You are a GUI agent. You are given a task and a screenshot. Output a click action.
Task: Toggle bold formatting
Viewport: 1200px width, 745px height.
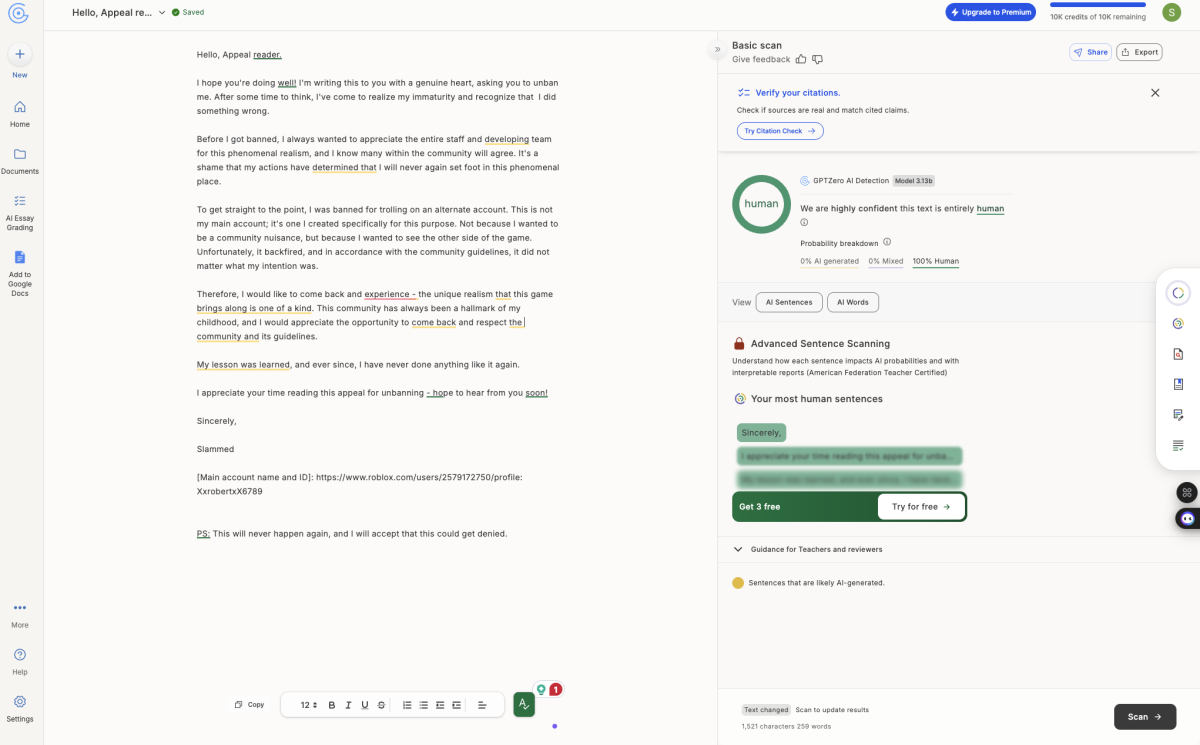click(332, 705)
